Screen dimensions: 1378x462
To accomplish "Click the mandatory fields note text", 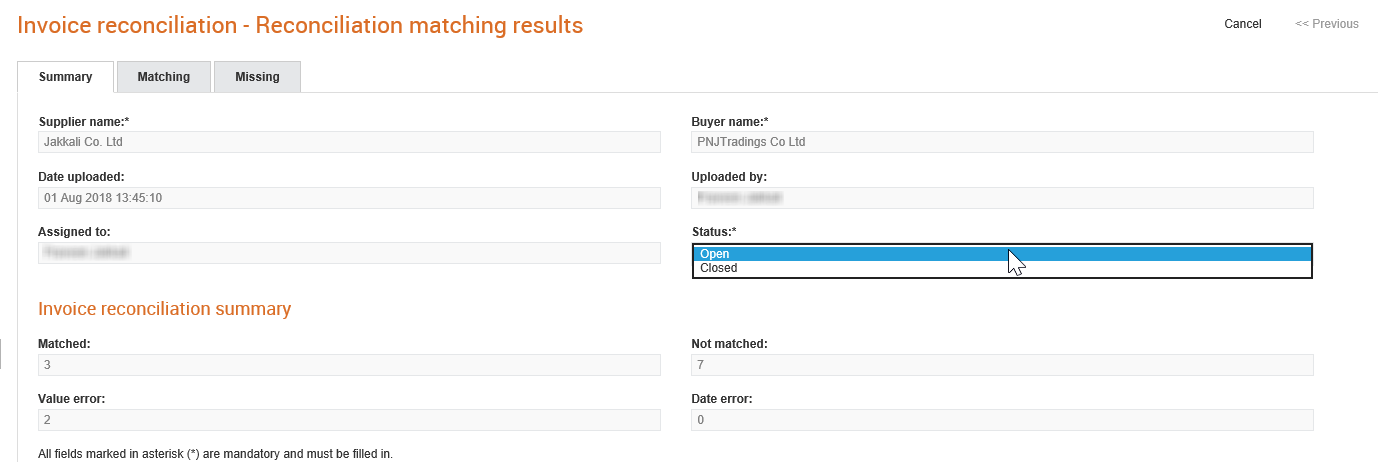I will click(215, 454).
